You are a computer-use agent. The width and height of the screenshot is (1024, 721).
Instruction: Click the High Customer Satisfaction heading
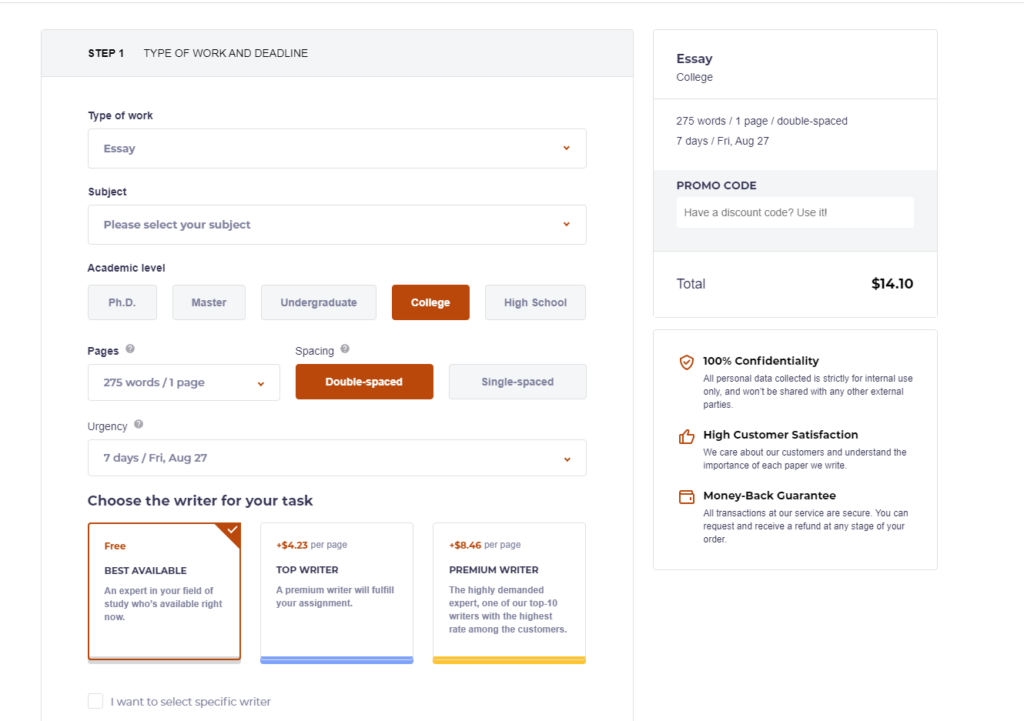pyautogui.click(x=780, y=434)
